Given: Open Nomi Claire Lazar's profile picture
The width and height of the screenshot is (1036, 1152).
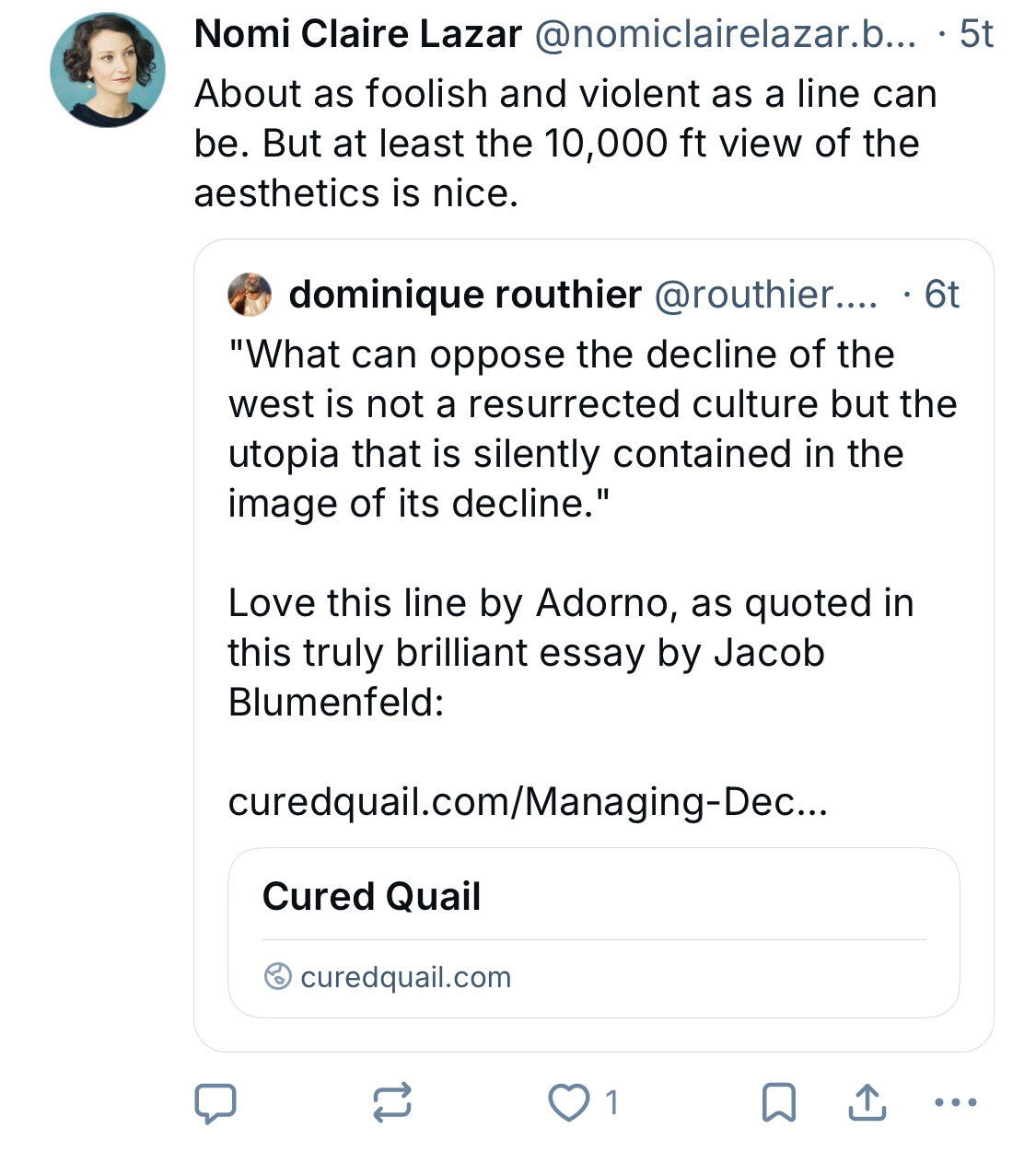Looking at the screenshot, I should pos(108,70).
